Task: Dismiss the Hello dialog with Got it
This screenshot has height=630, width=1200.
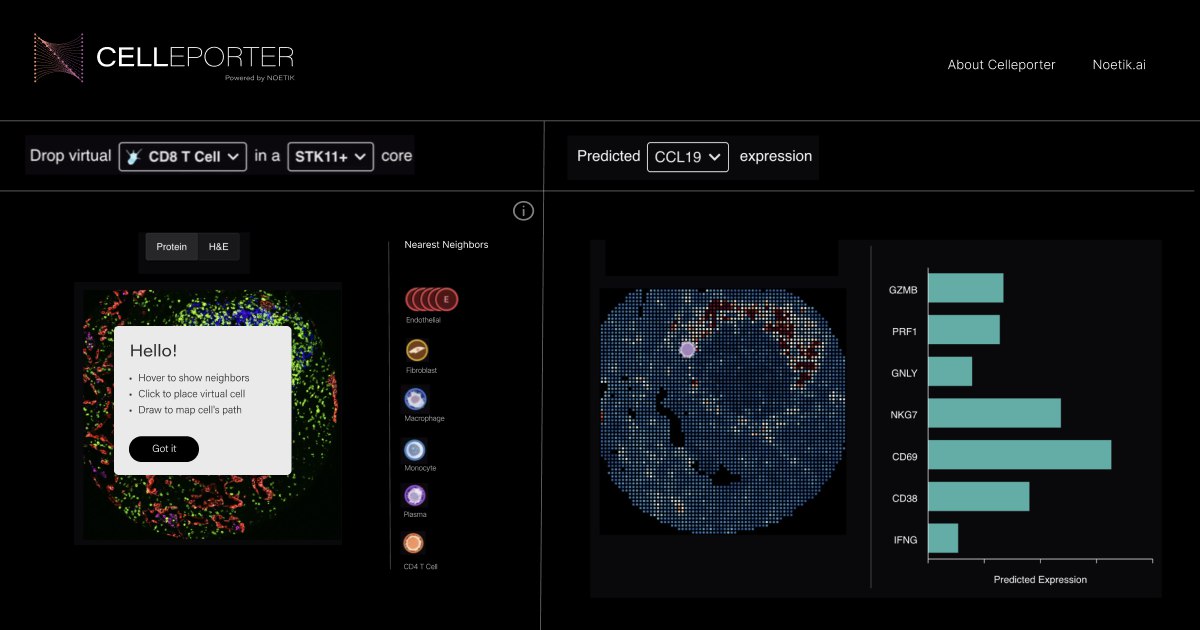Action: 164,449
